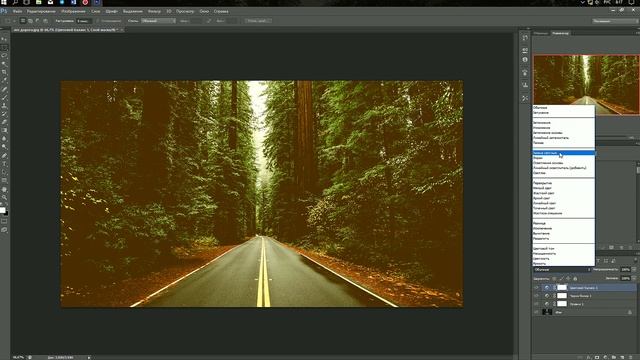Open the status bar info arrow
The image size is (640, 360).
[89, 357]
